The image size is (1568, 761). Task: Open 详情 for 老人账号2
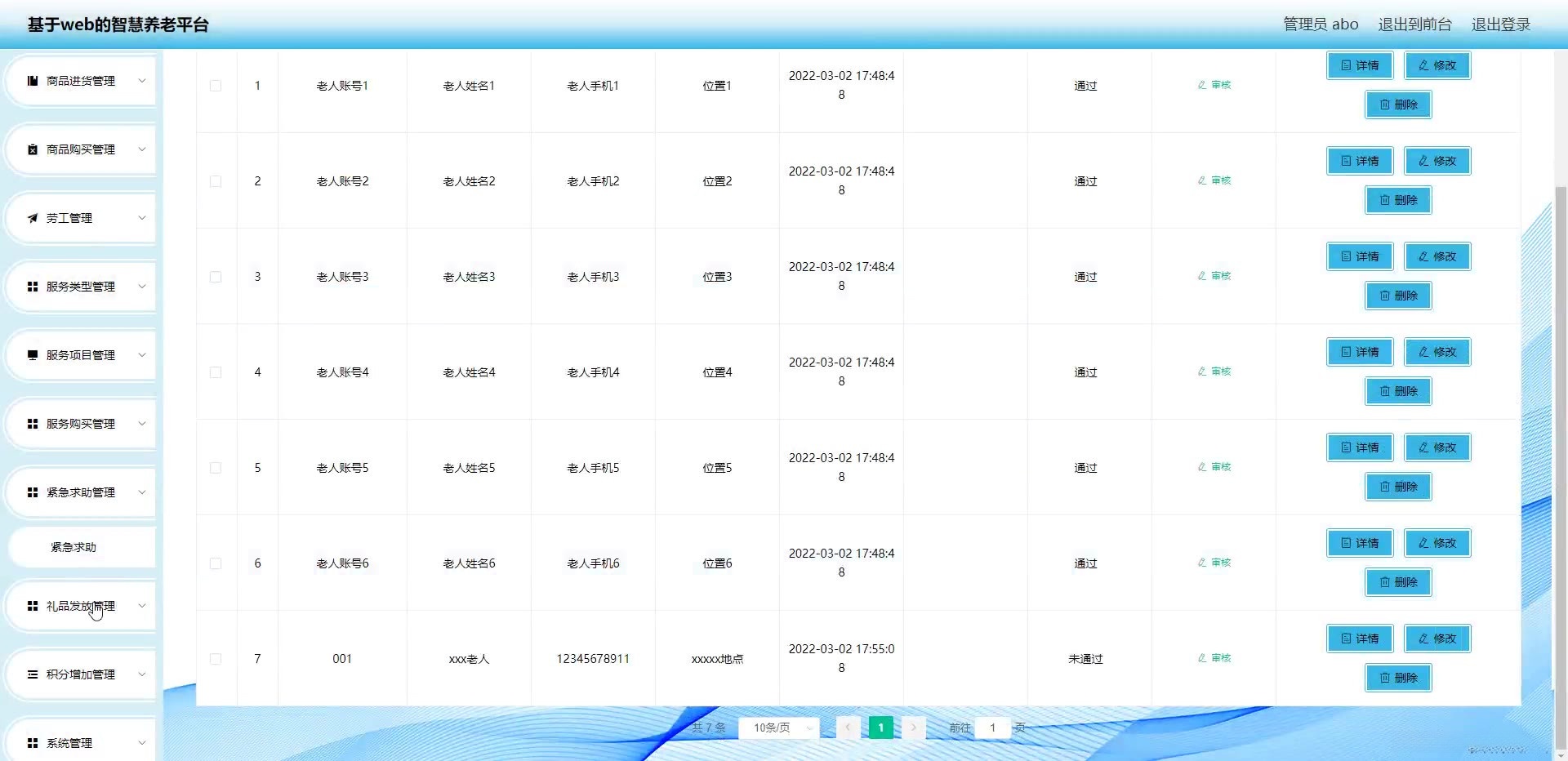[x=1360, y=161]
